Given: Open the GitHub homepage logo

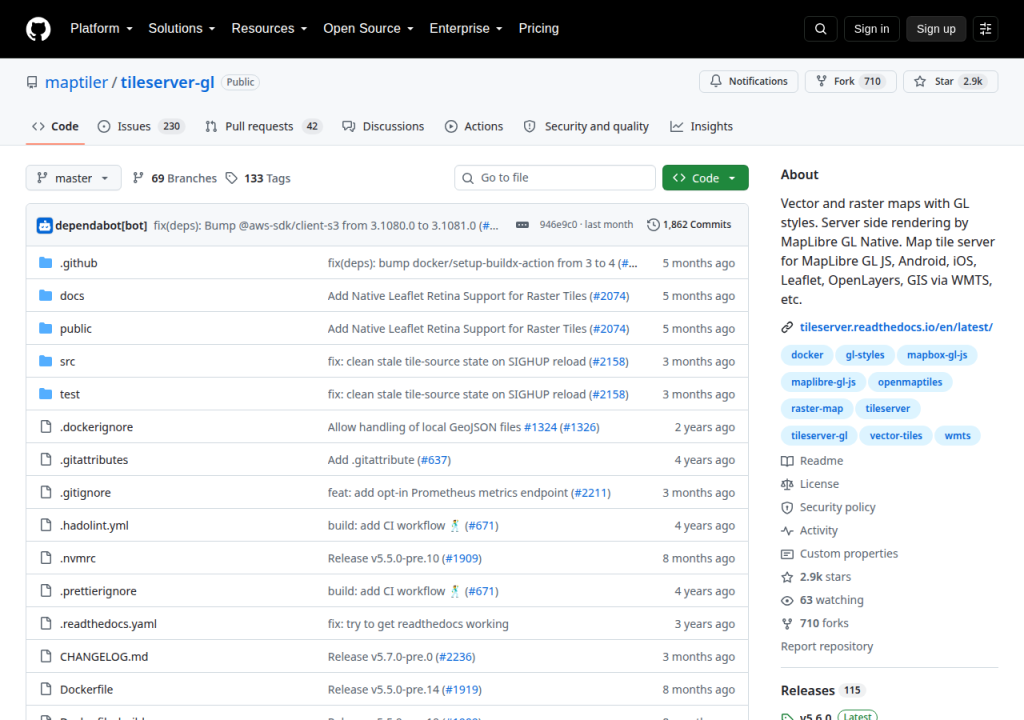Looking at the screenshot, I should pos(38,29).
